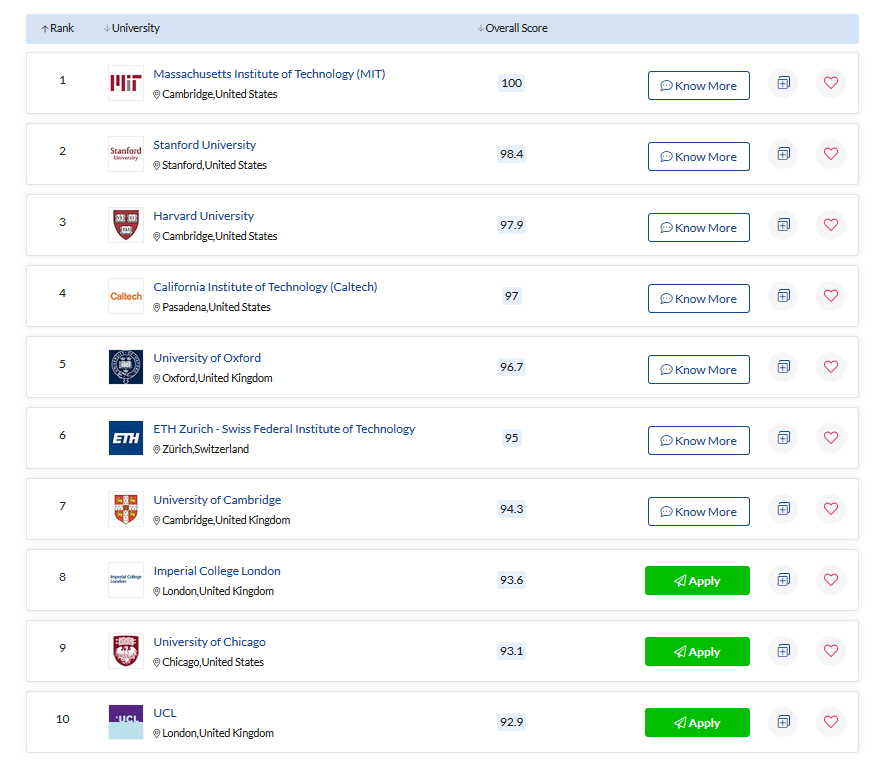Add MIT to compare list
Viewport: 879px width, 764px height.
(783, 83)
